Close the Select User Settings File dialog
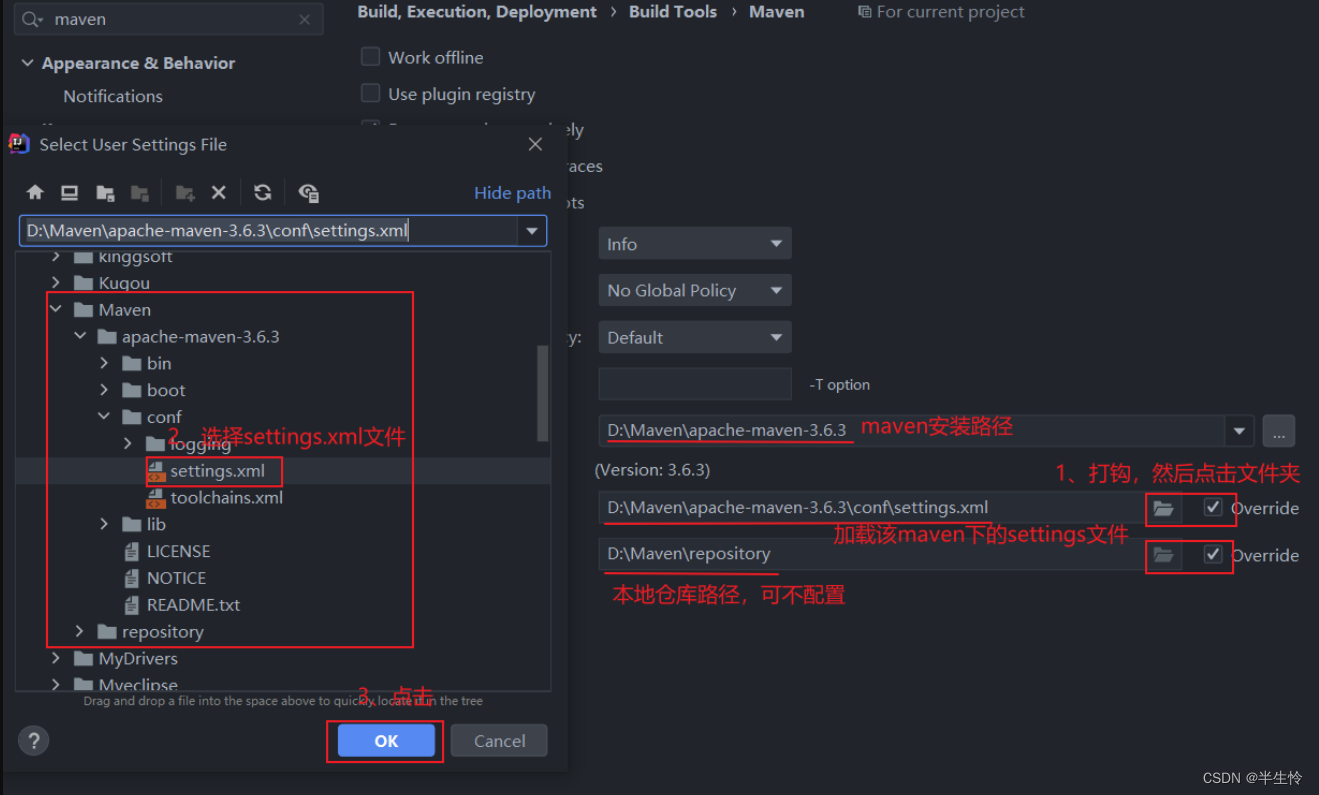 click(x=535, y=145)
